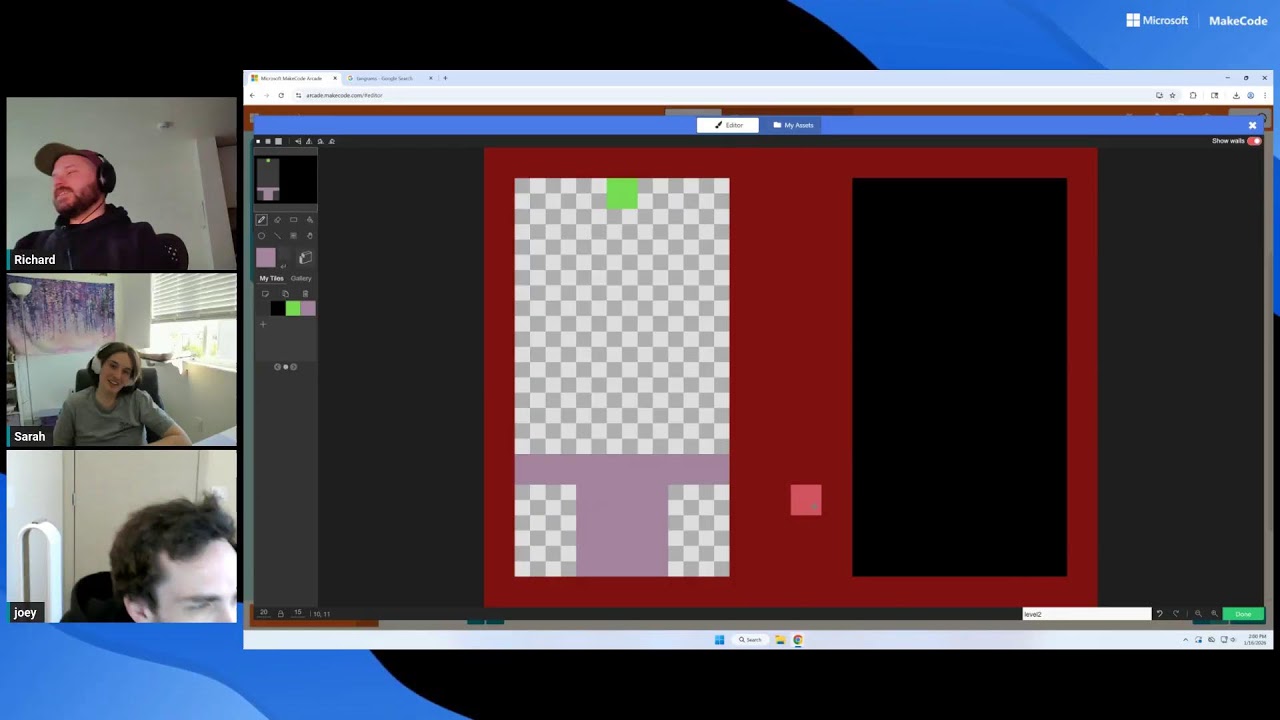The image size is (1280, 720).
Task: Edit the tilemap height value 15
Action: click(x=297, y=612)
